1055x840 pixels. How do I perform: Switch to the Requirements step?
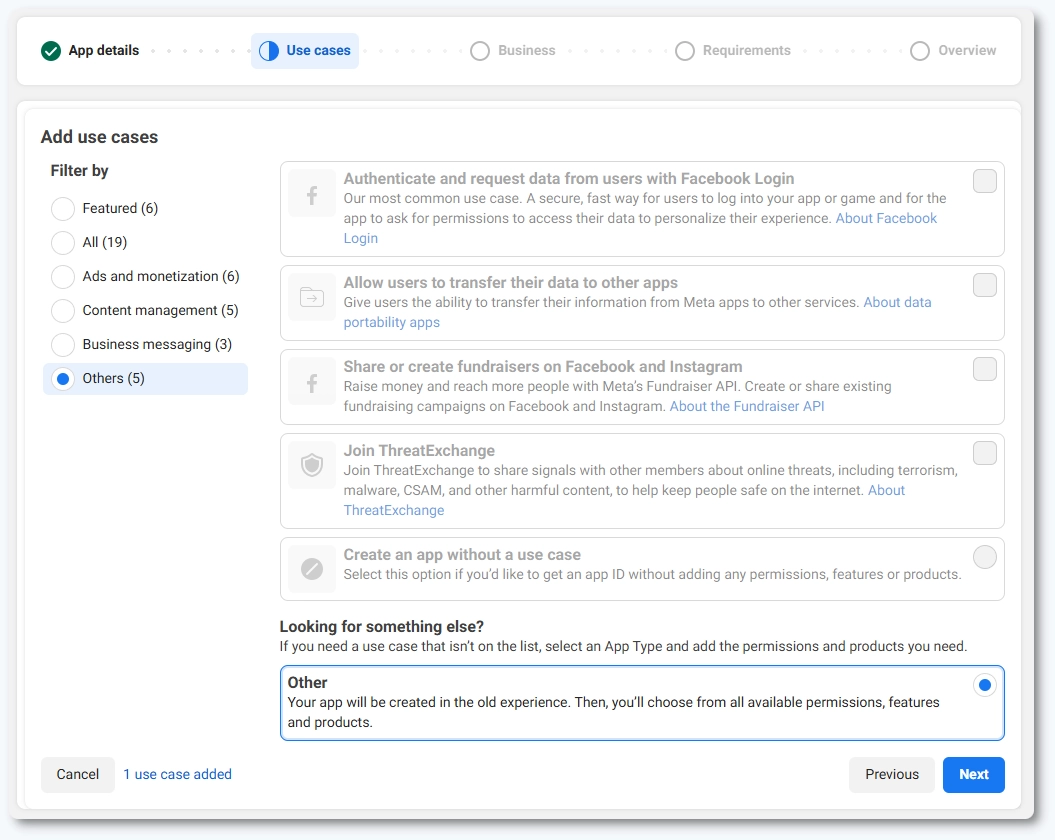tap(684, 50)
